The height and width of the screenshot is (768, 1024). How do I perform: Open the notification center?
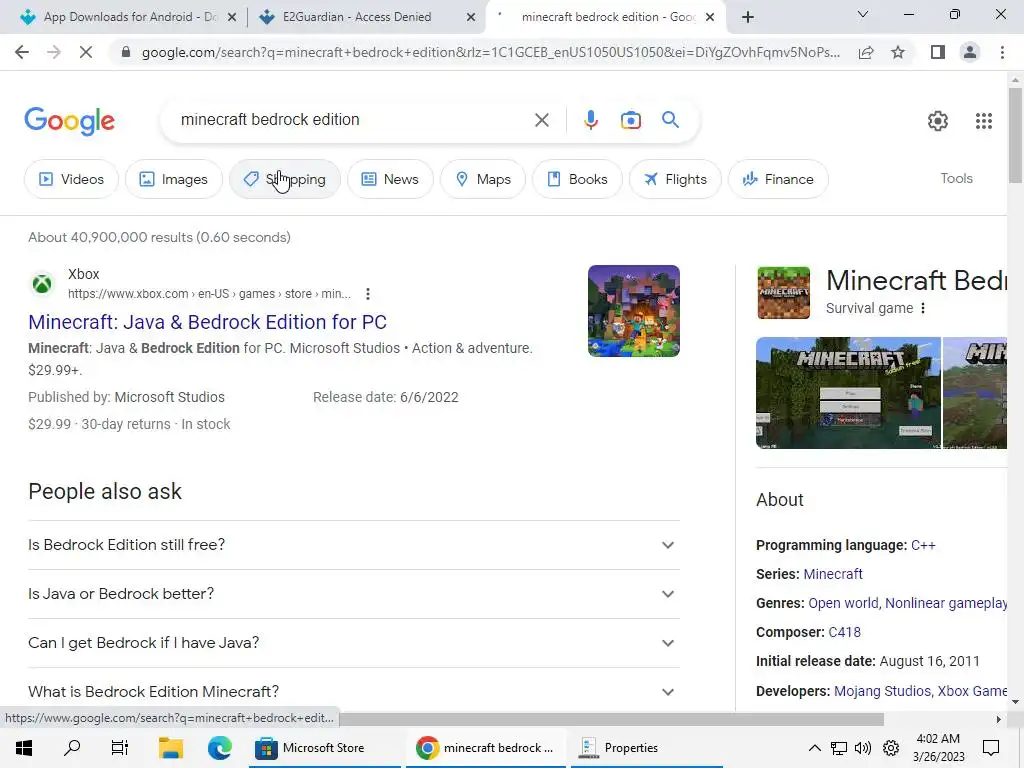[x=991, y=748]
